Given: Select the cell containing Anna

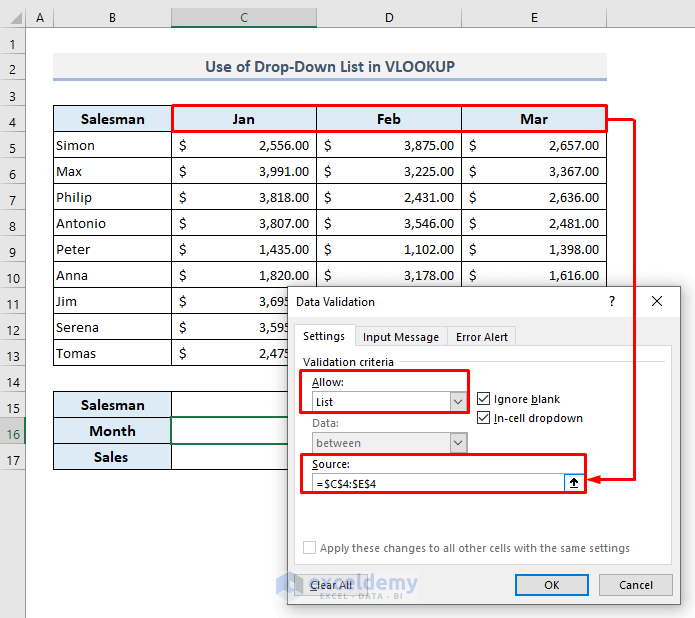Looking at the screenshot, I should tap(113, 275).
